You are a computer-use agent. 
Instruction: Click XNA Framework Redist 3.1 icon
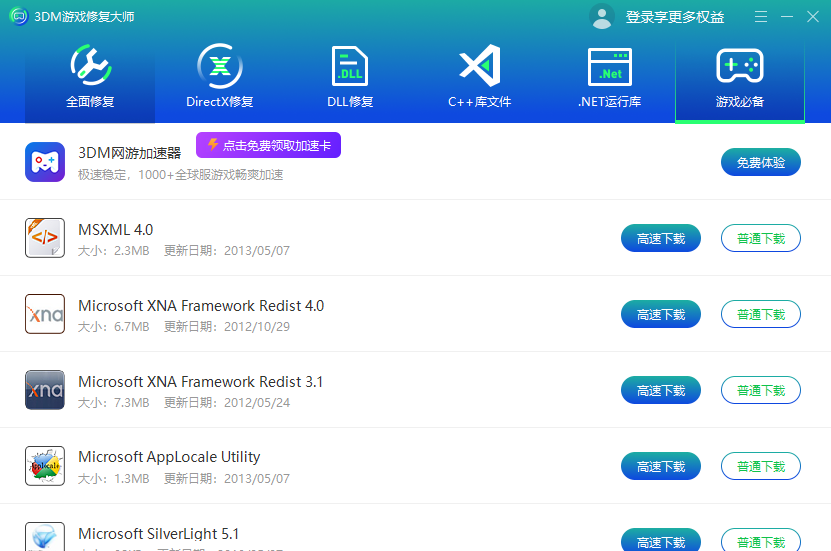pyautogui.click(x=45, y=390)
